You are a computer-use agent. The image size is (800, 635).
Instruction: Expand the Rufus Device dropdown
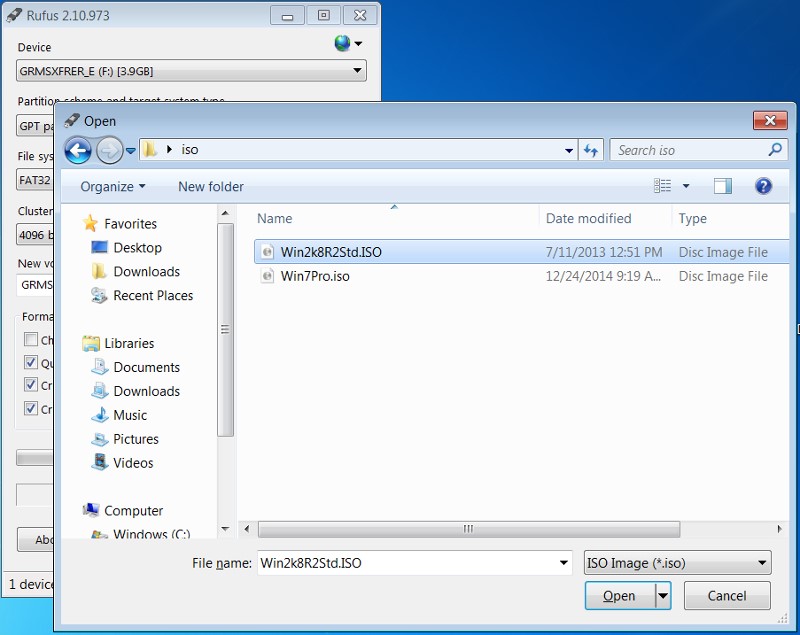358,71
